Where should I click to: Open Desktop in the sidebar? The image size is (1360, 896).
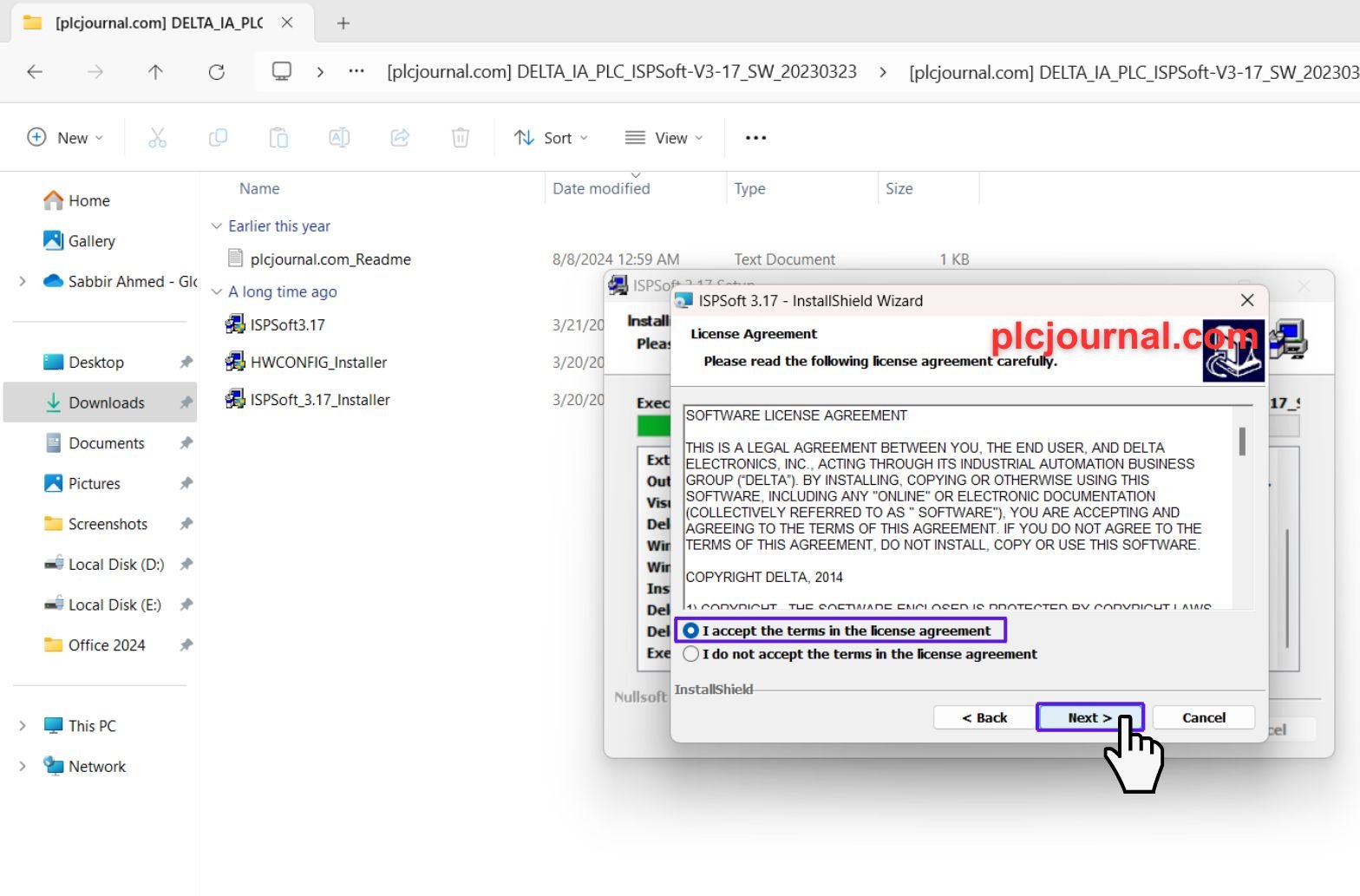[95, 363]
